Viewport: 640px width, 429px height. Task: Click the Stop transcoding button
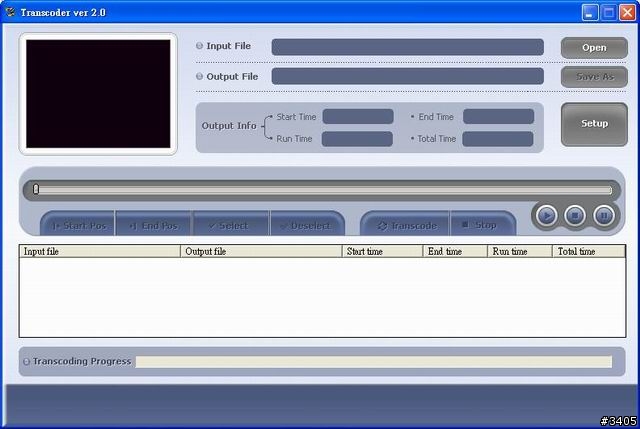(483, 224)
